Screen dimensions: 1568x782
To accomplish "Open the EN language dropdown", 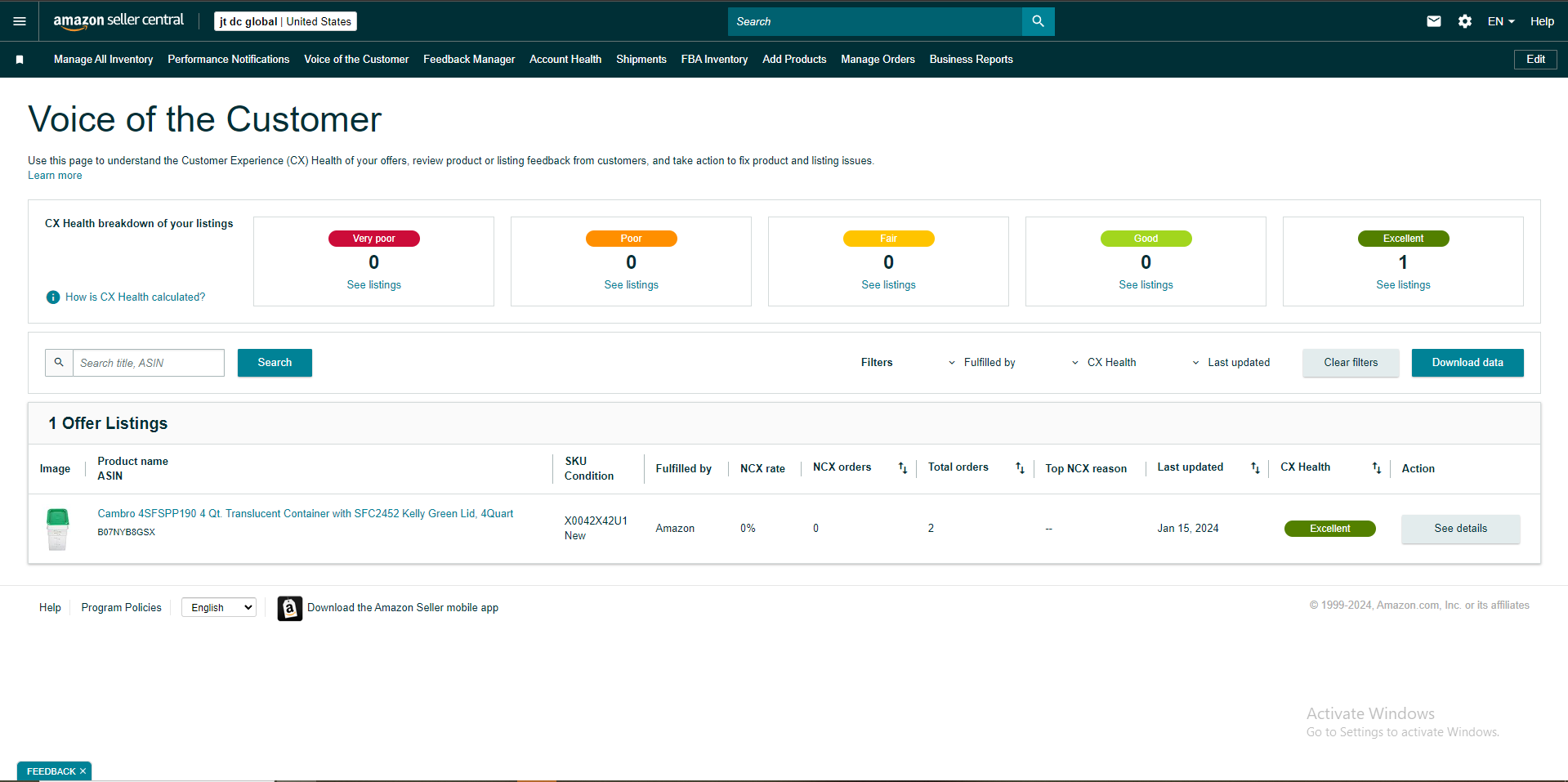I will click(x=1501, y=21).
